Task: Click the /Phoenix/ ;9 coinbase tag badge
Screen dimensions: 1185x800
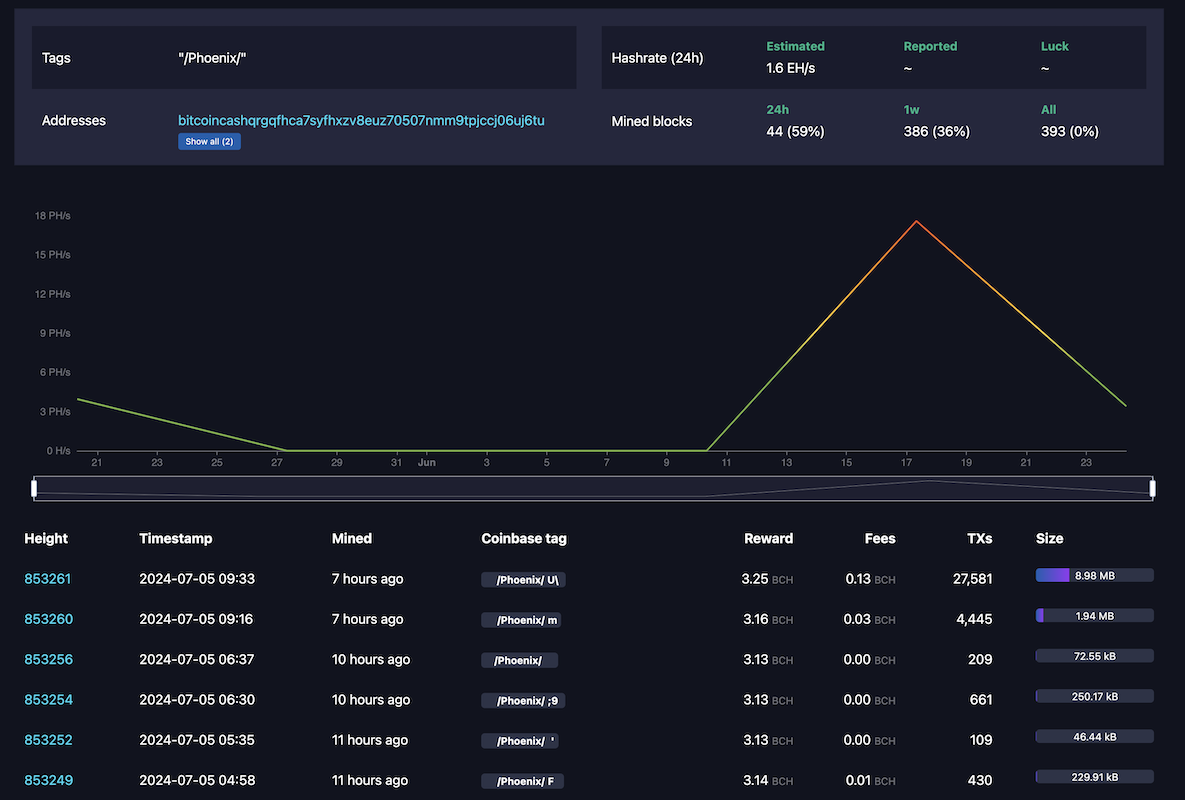Action: 522,700
